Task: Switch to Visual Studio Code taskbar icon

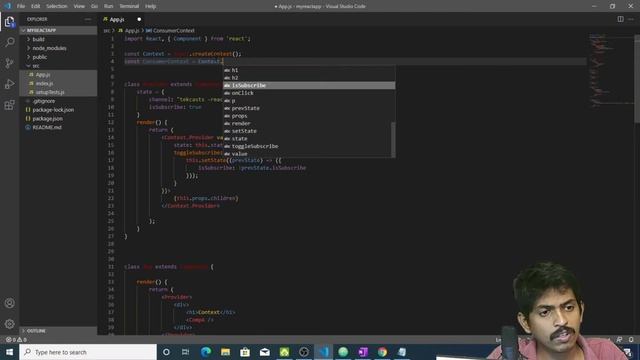Action: pyautogui.click(x=324, y=352)
